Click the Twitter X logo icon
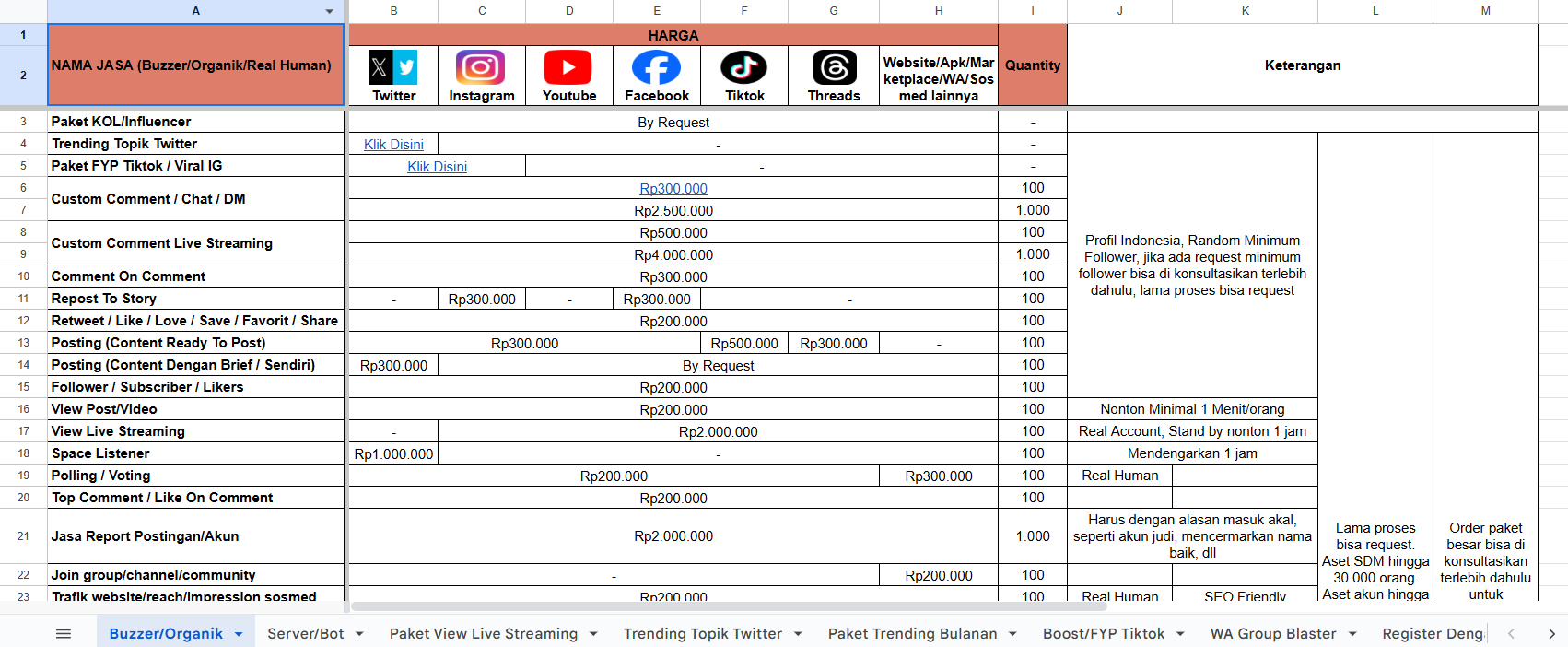The image size is (1568, 647). pos(393,67)
